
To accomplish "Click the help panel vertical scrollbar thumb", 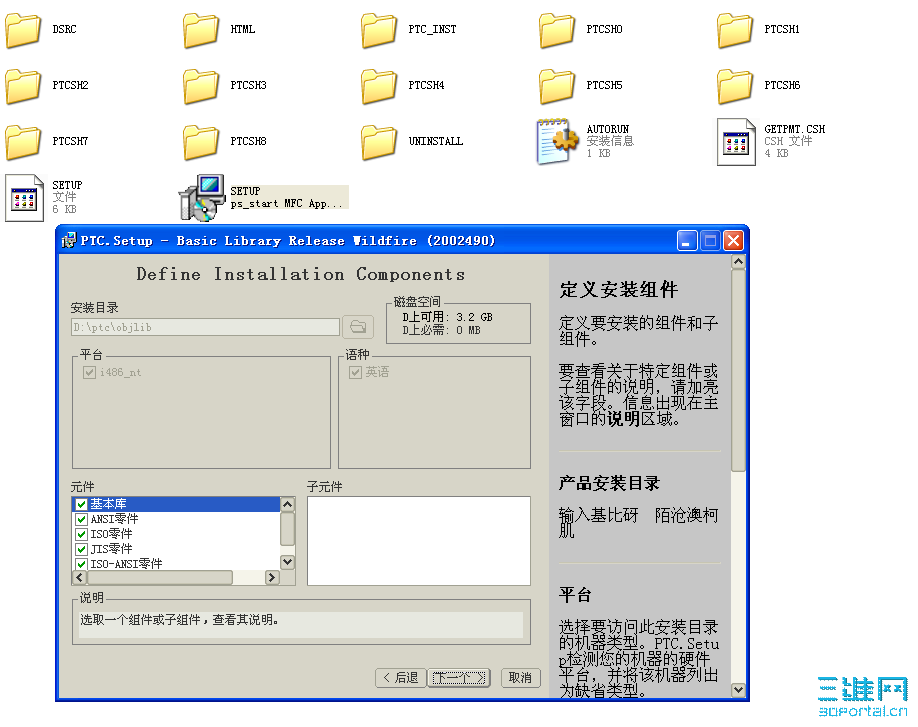I will click(738, 371).
